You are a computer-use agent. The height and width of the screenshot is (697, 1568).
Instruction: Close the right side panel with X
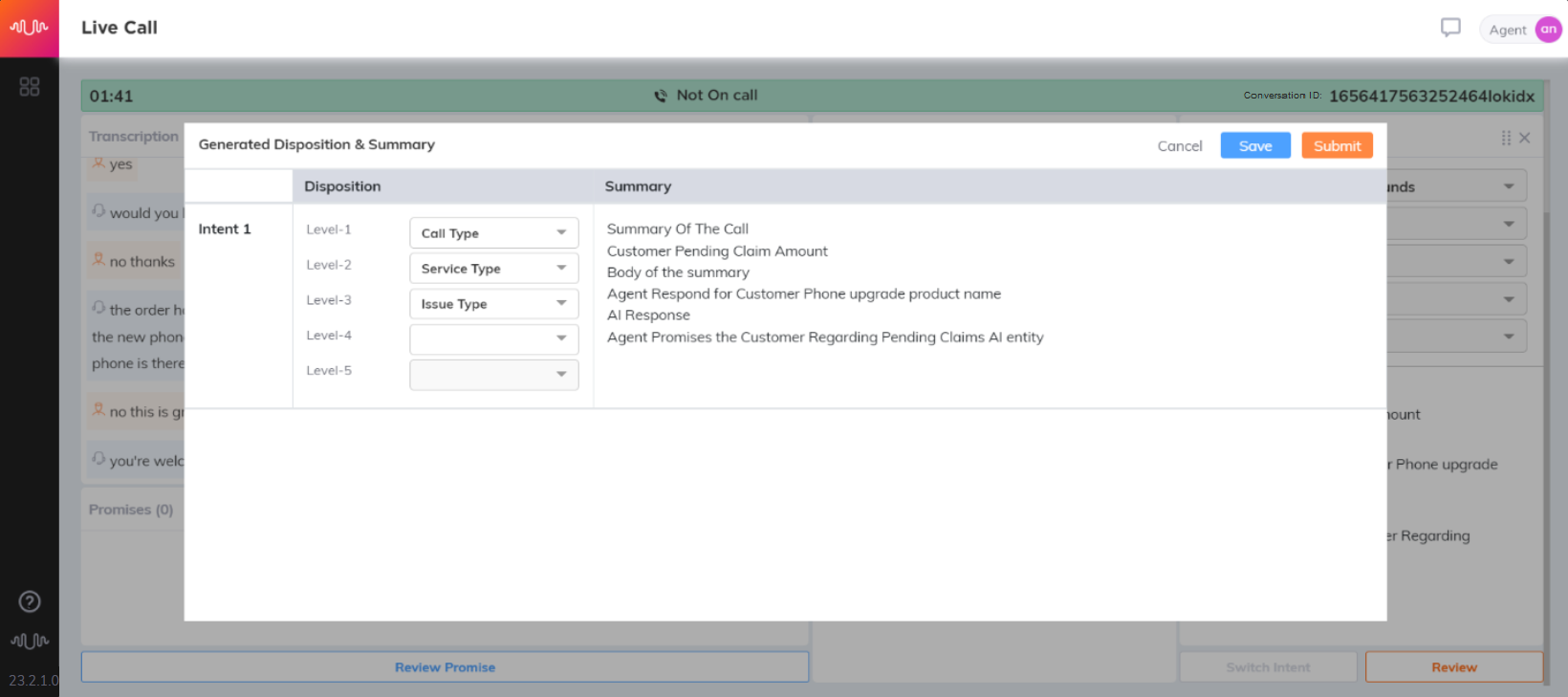[x=1525, y=138]
